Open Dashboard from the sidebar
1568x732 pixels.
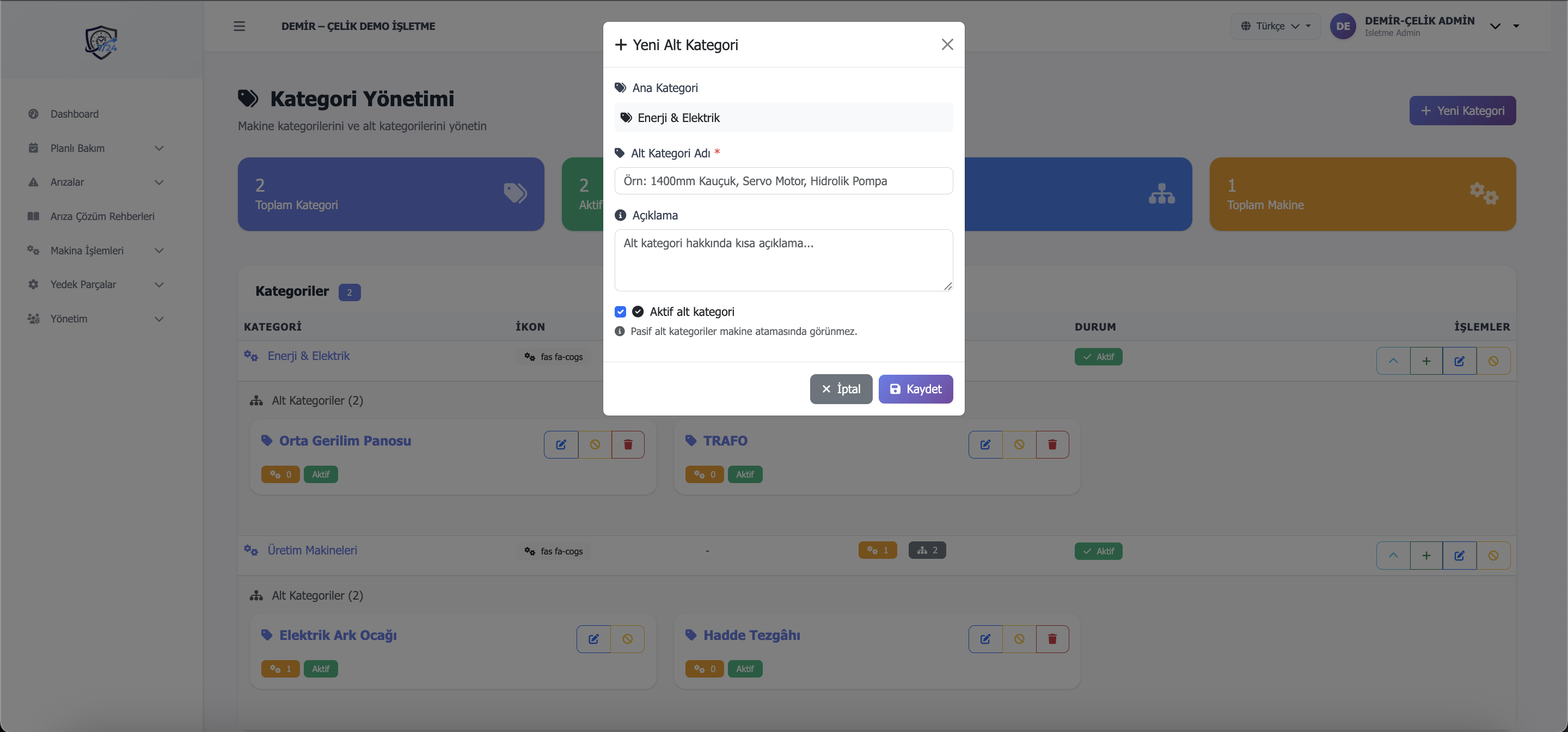coord(74,114)
